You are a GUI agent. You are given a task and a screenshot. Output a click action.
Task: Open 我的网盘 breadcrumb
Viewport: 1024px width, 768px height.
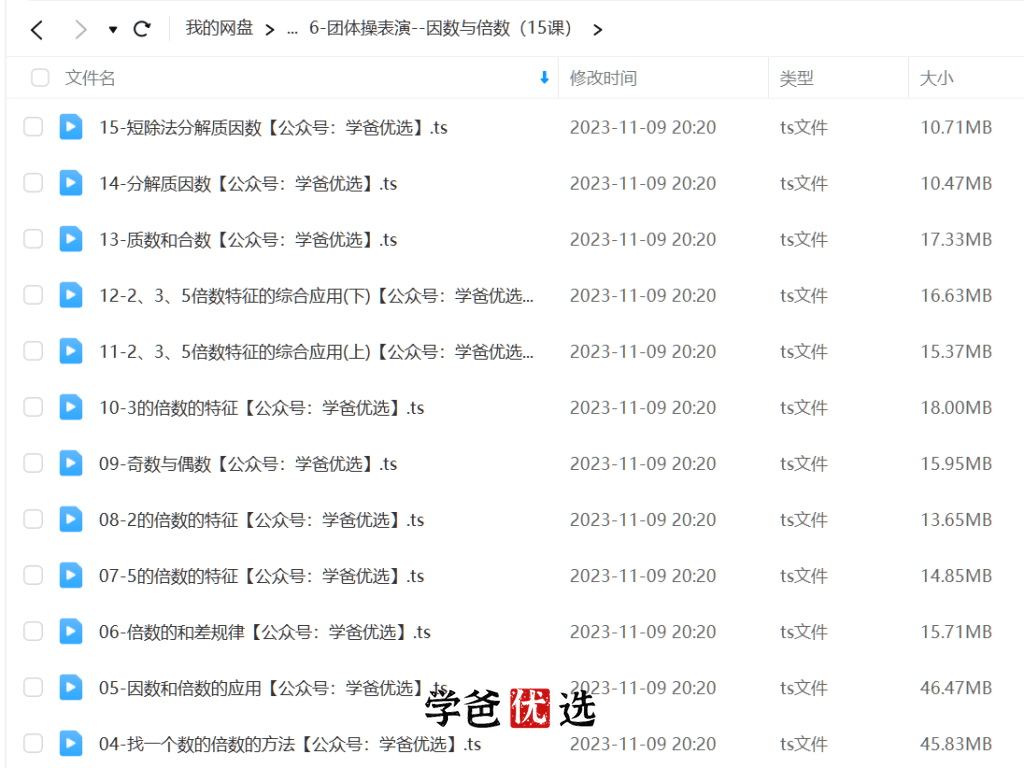pyautogui.click(x=219, y=28)
